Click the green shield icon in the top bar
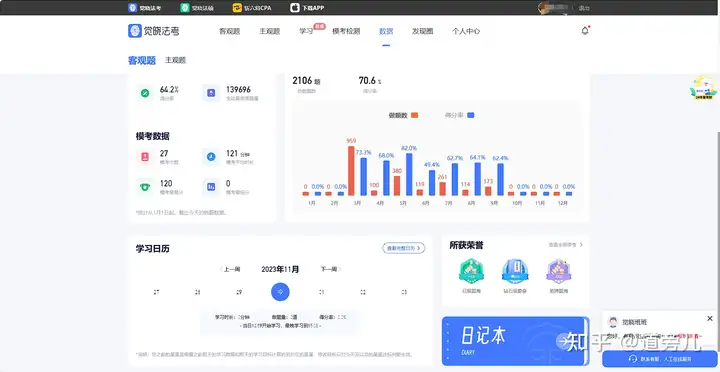720x372 pixels. pos(185,8)
